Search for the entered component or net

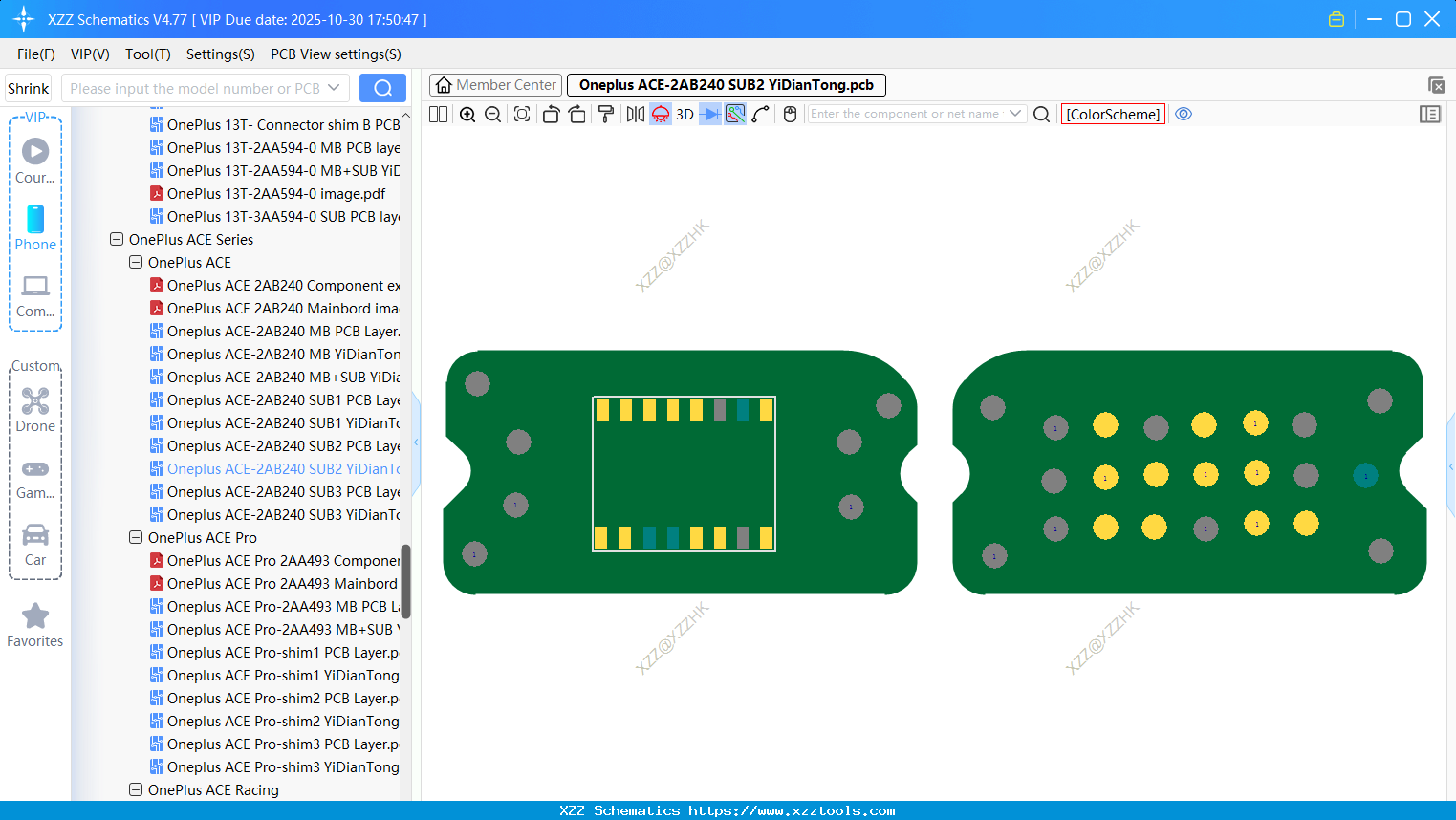pos(1042,114)
